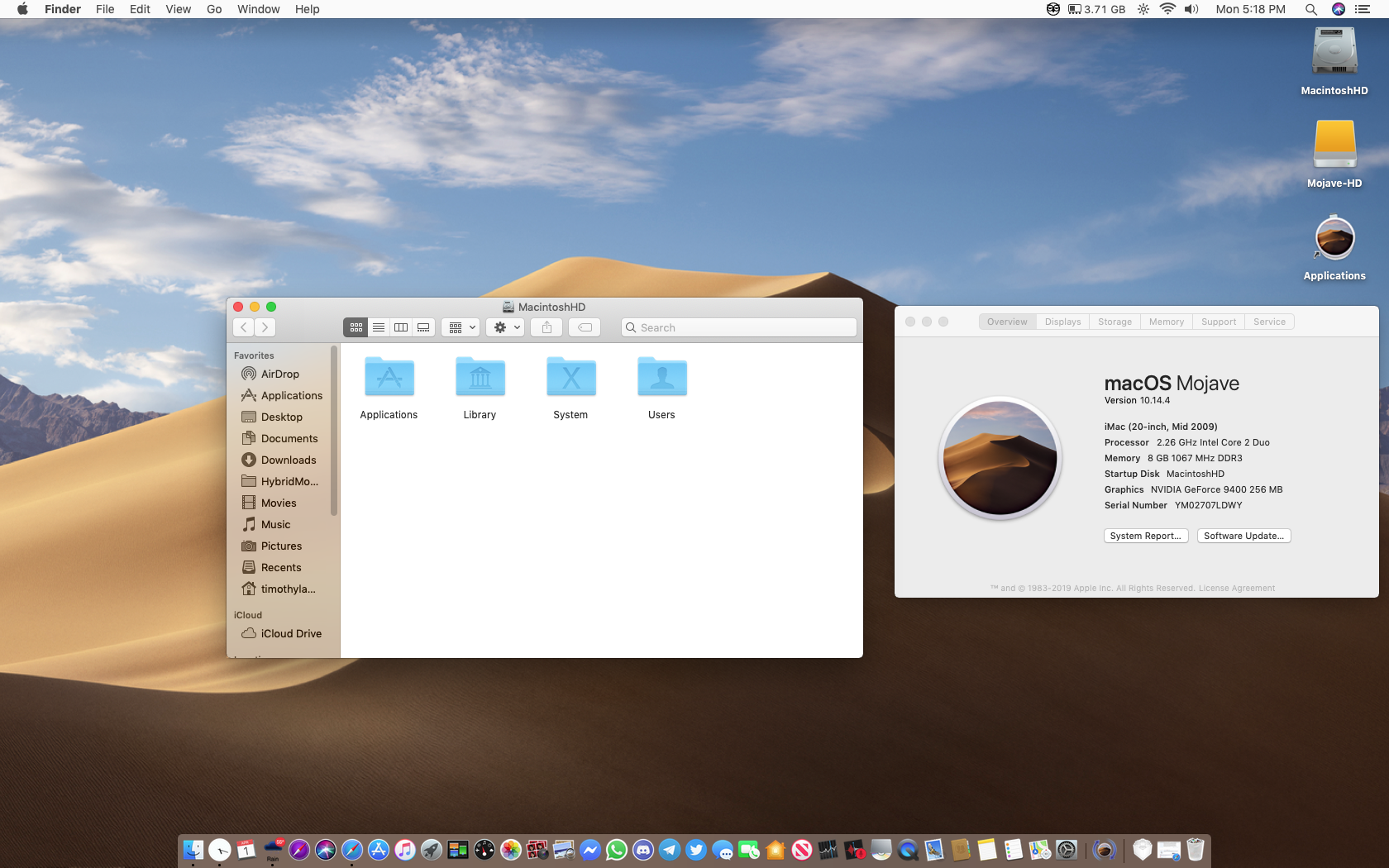Click the Share button in Finder toolbar
Screen dimensions: 1389x868
click(x=547, y=327)
